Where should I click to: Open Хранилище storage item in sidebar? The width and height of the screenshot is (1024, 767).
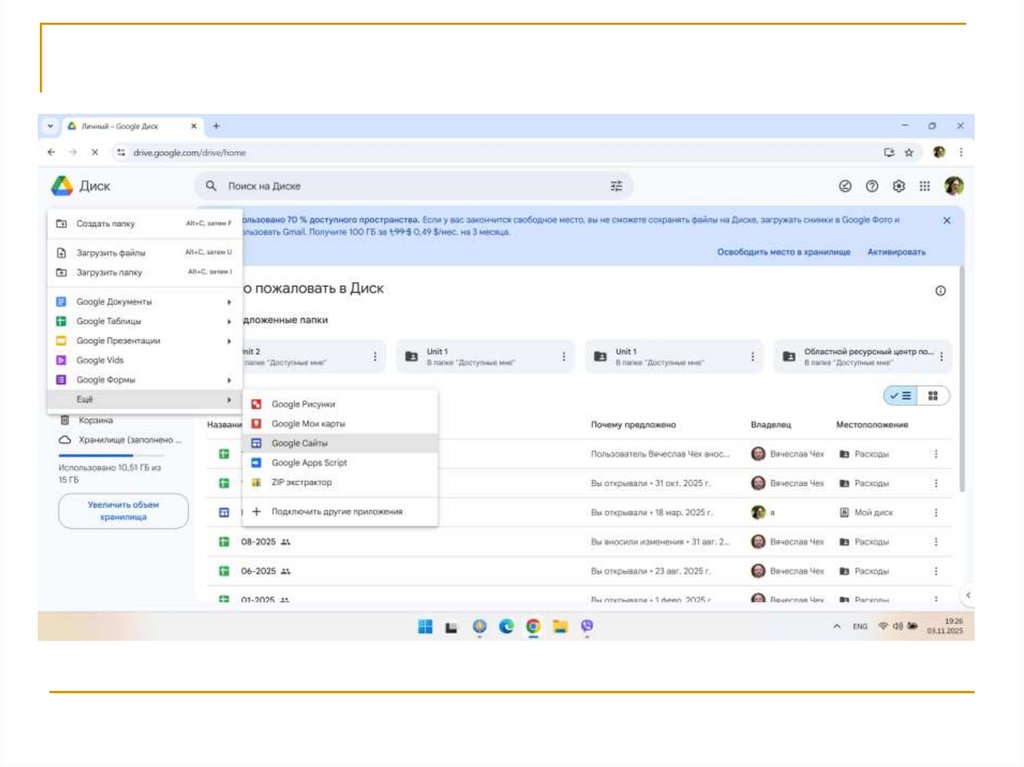pos(121,440)
